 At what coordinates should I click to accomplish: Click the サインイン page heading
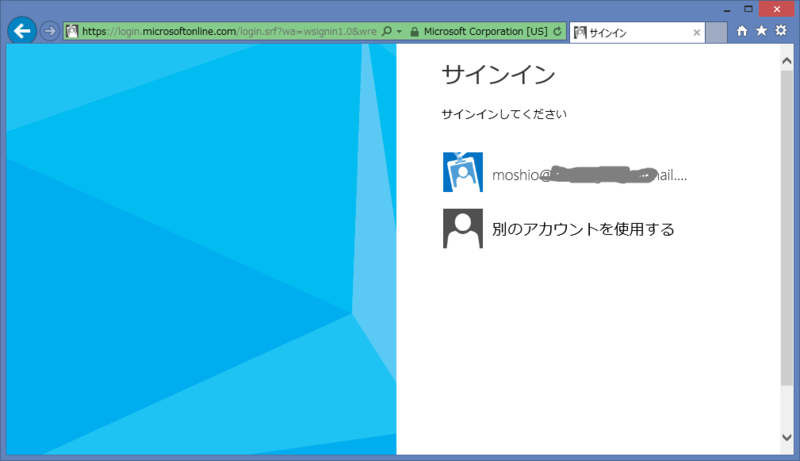point(498,75)
